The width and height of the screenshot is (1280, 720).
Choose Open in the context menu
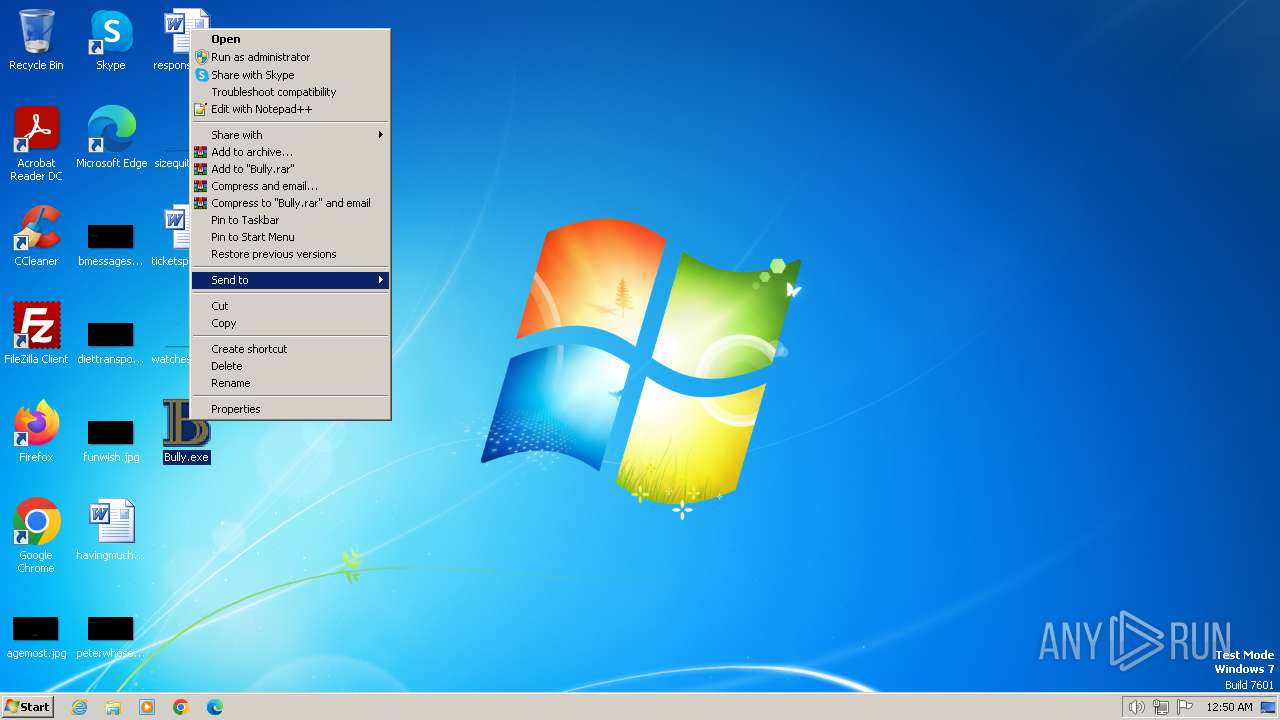[x=290, y=40]
